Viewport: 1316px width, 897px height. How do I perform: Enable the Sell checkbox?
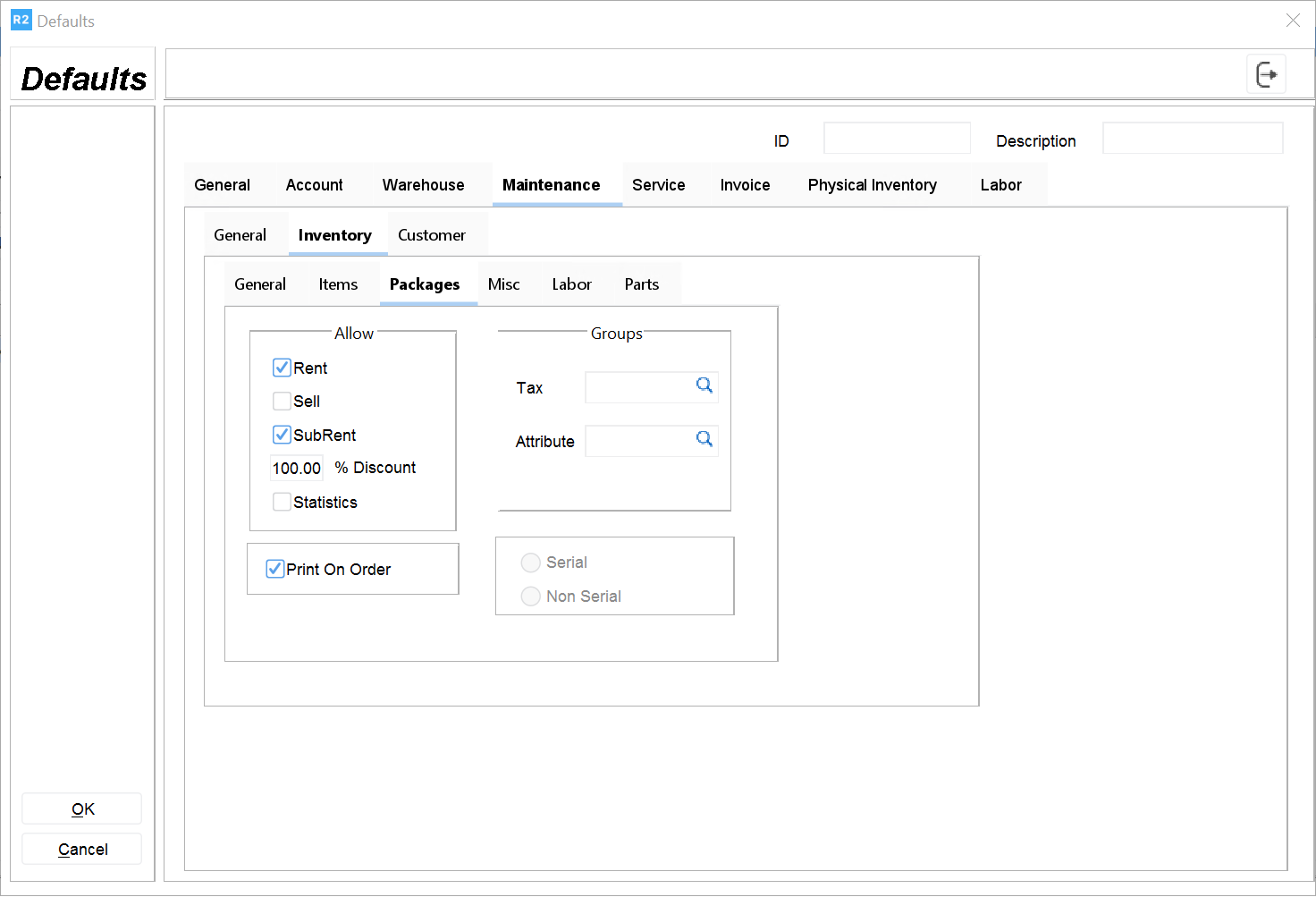[282, 402]
